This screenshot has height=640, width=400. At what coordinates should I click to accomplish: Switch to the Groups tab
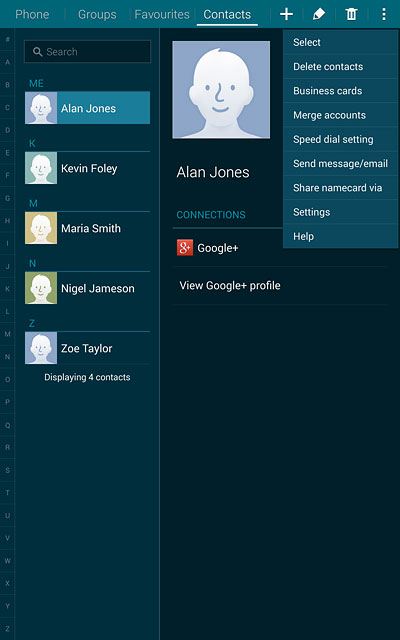(x=97, y=14)
